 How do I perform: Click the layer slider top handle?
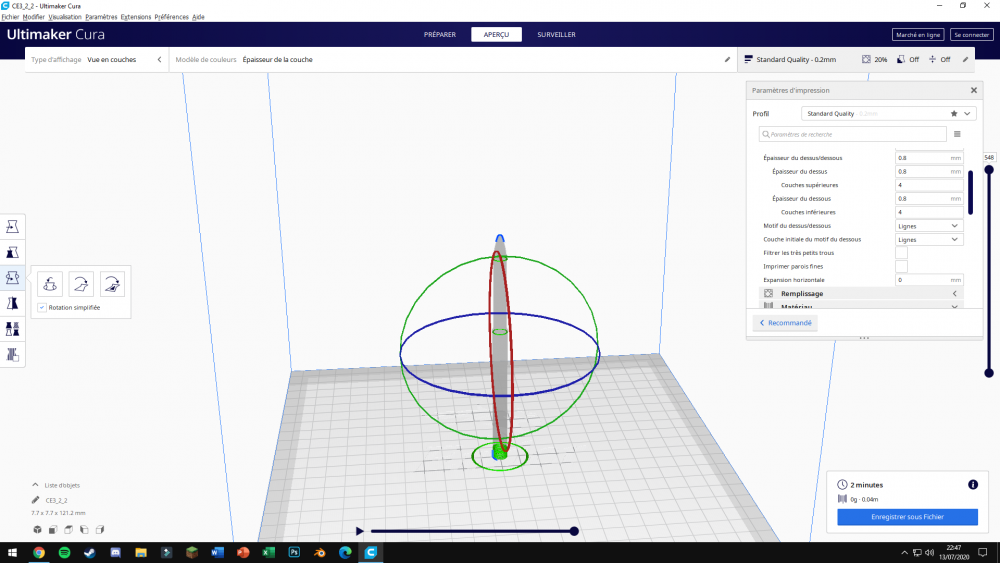coord(989,170)
